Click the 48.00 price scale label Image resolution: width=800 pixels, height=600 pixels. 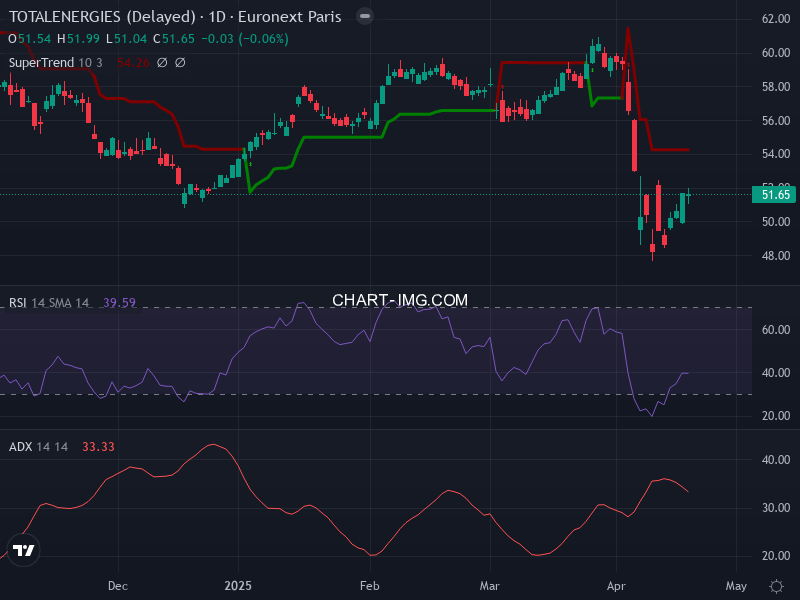pos(776,256)
